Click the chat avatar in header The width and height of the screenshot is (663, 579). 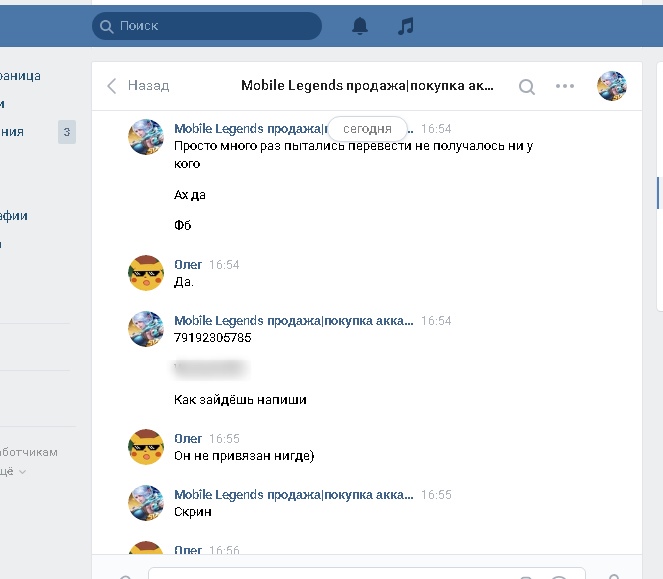[x=611, y=86]
